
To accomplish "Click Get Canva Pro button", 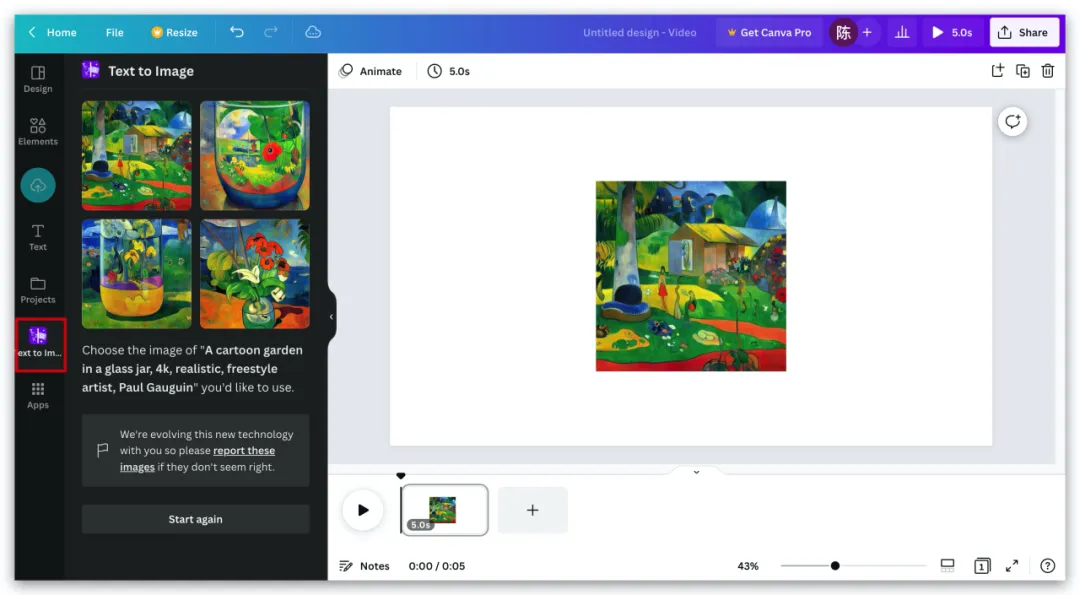I will tap(769, 32).
